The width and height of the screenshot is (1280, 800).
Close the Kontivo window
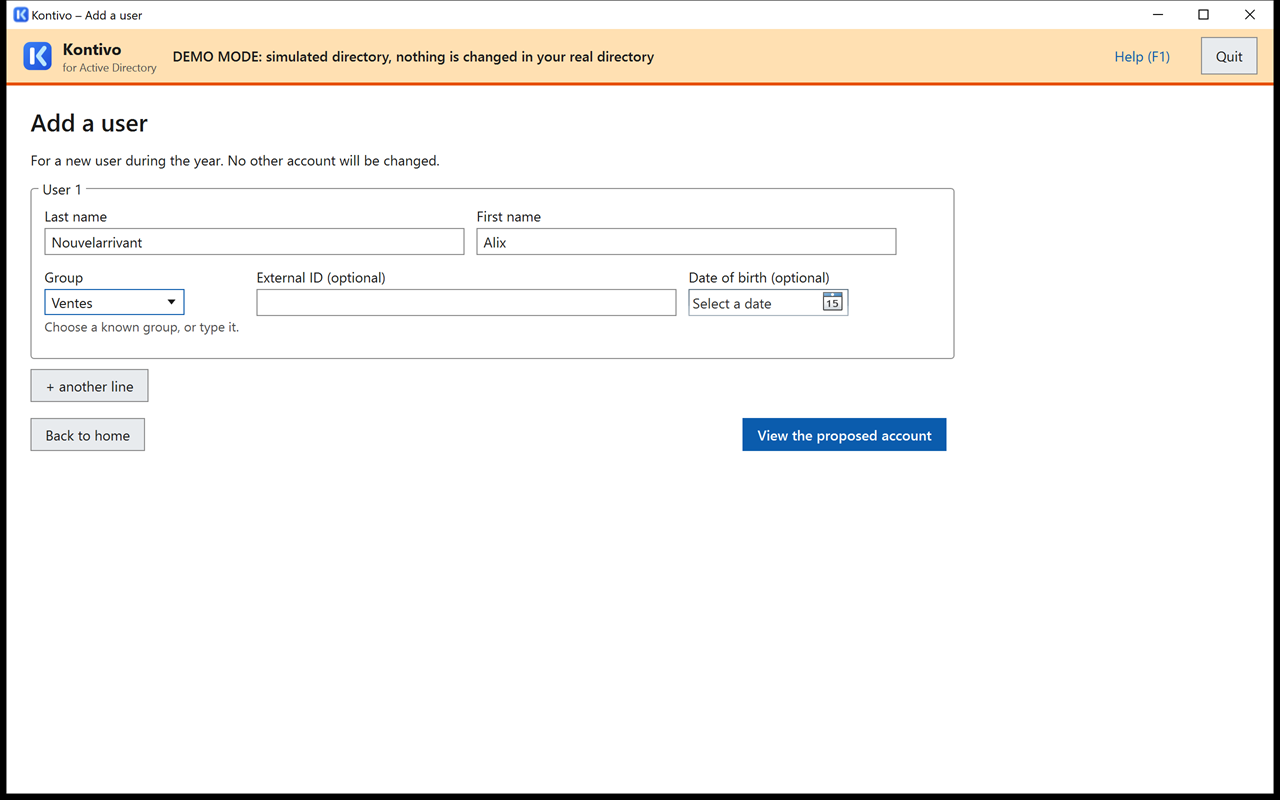click(1250, 15)
